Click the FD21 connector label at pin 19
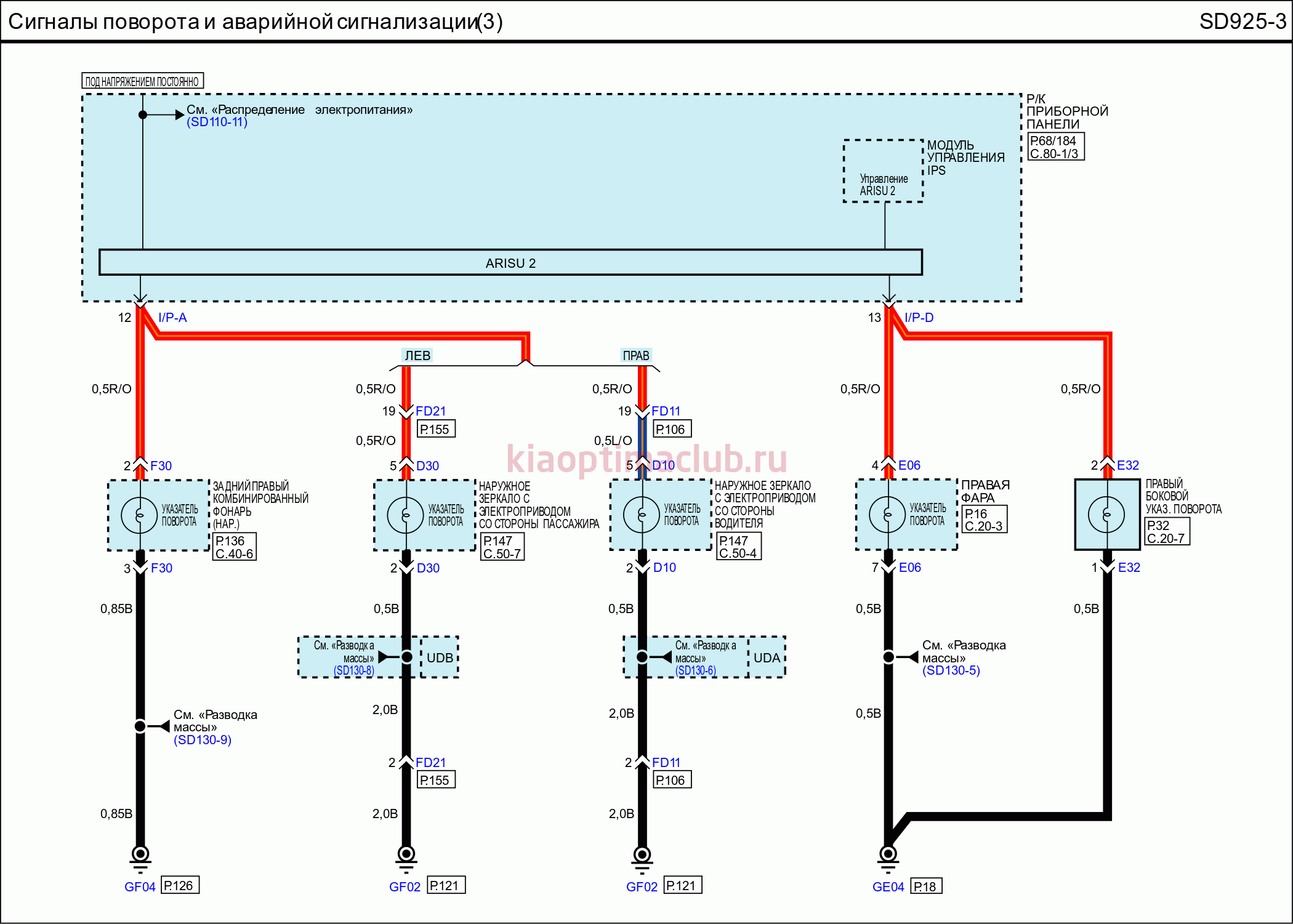Image resolution: width=1293 pixels, height=924 pixels. coord(430,411)
